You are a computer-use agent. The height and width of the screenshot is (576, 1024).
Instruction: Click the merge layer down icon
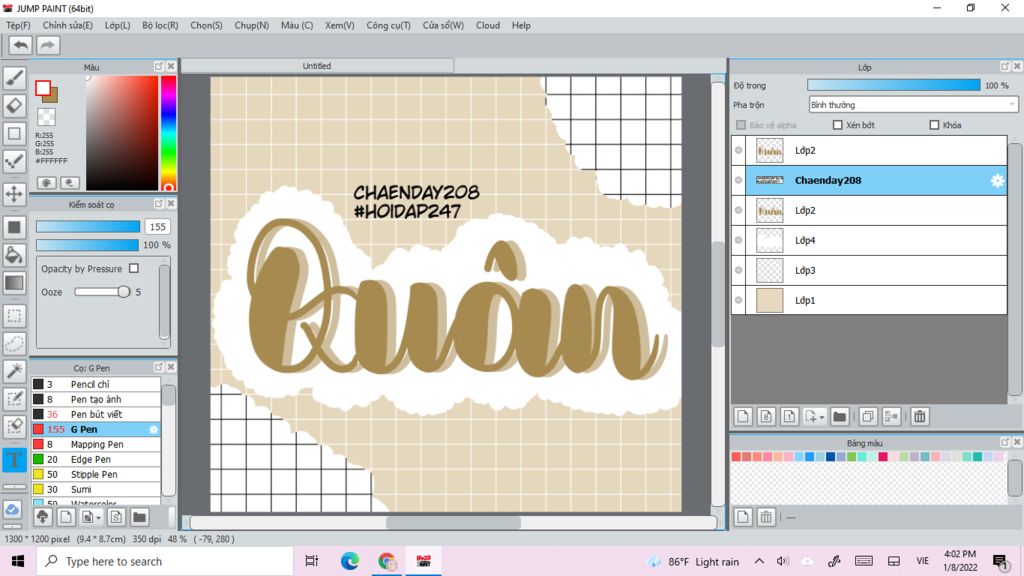(x=891, y=416)
